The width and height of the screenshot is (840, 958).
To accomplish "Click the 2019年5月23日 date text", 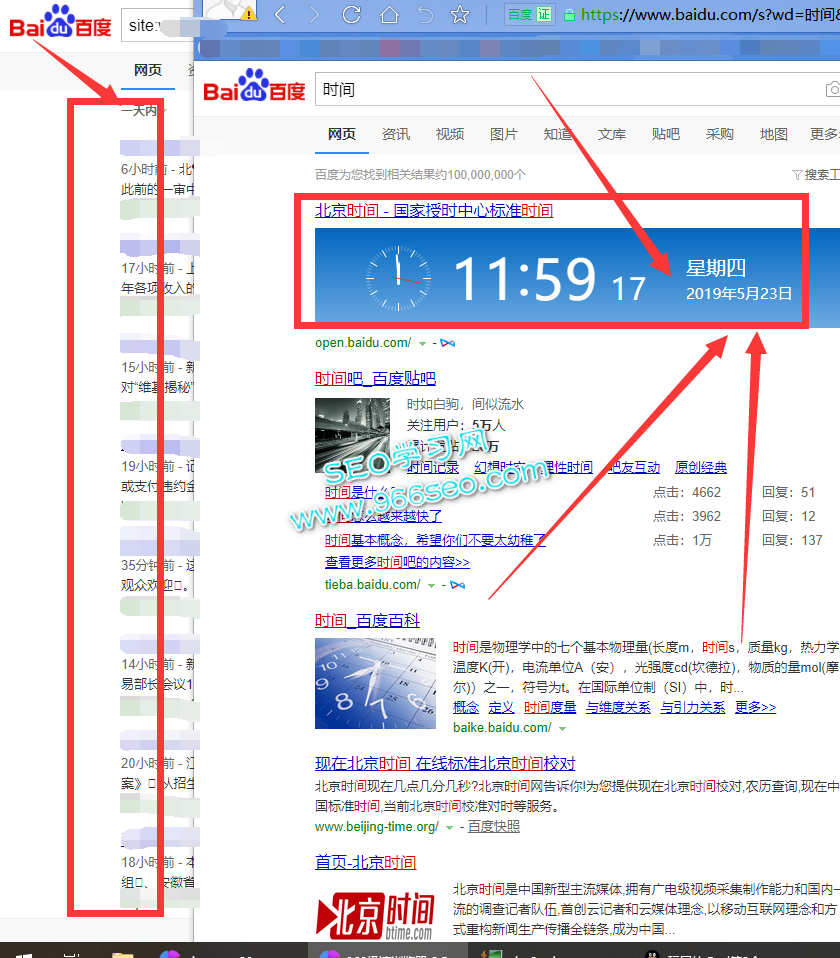I will coord(739,294).
